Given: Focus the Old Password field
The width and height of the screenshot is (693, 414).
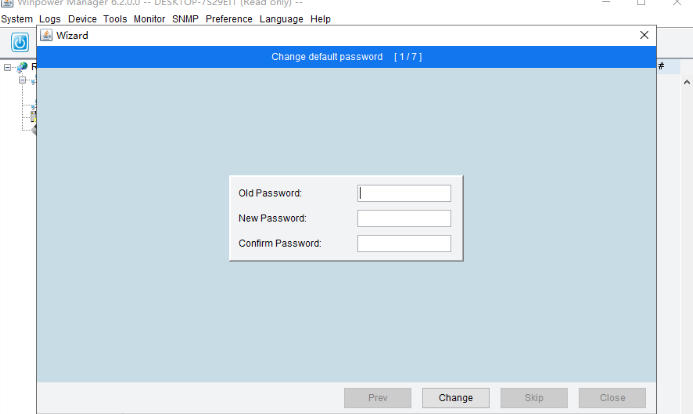Looking at the screenshot, I should [x=404, y=193].
